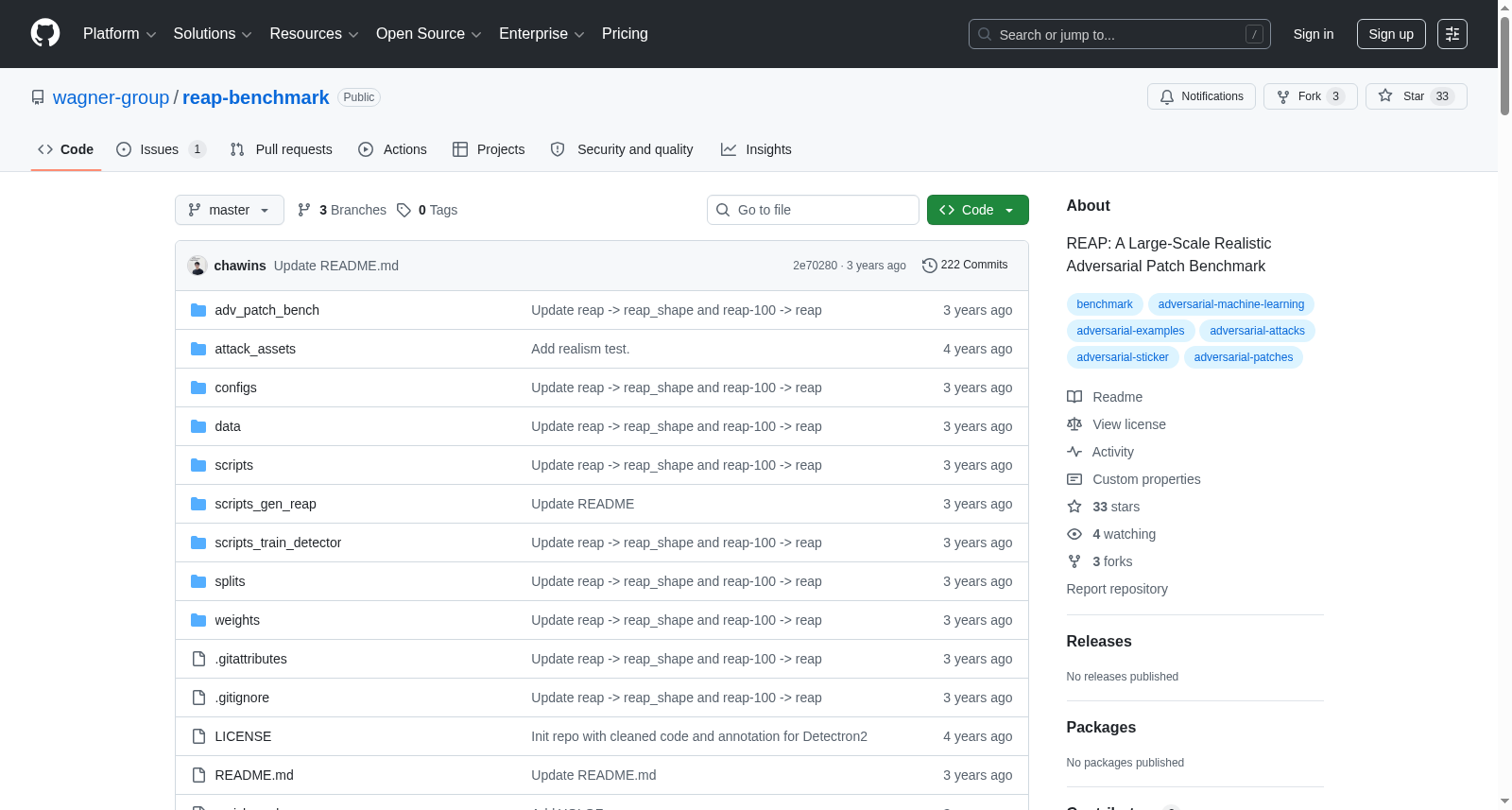The width and height of the screenshot is (1512, 810).
Task: Switch to the Issues tab
Action: pos(161,149)
